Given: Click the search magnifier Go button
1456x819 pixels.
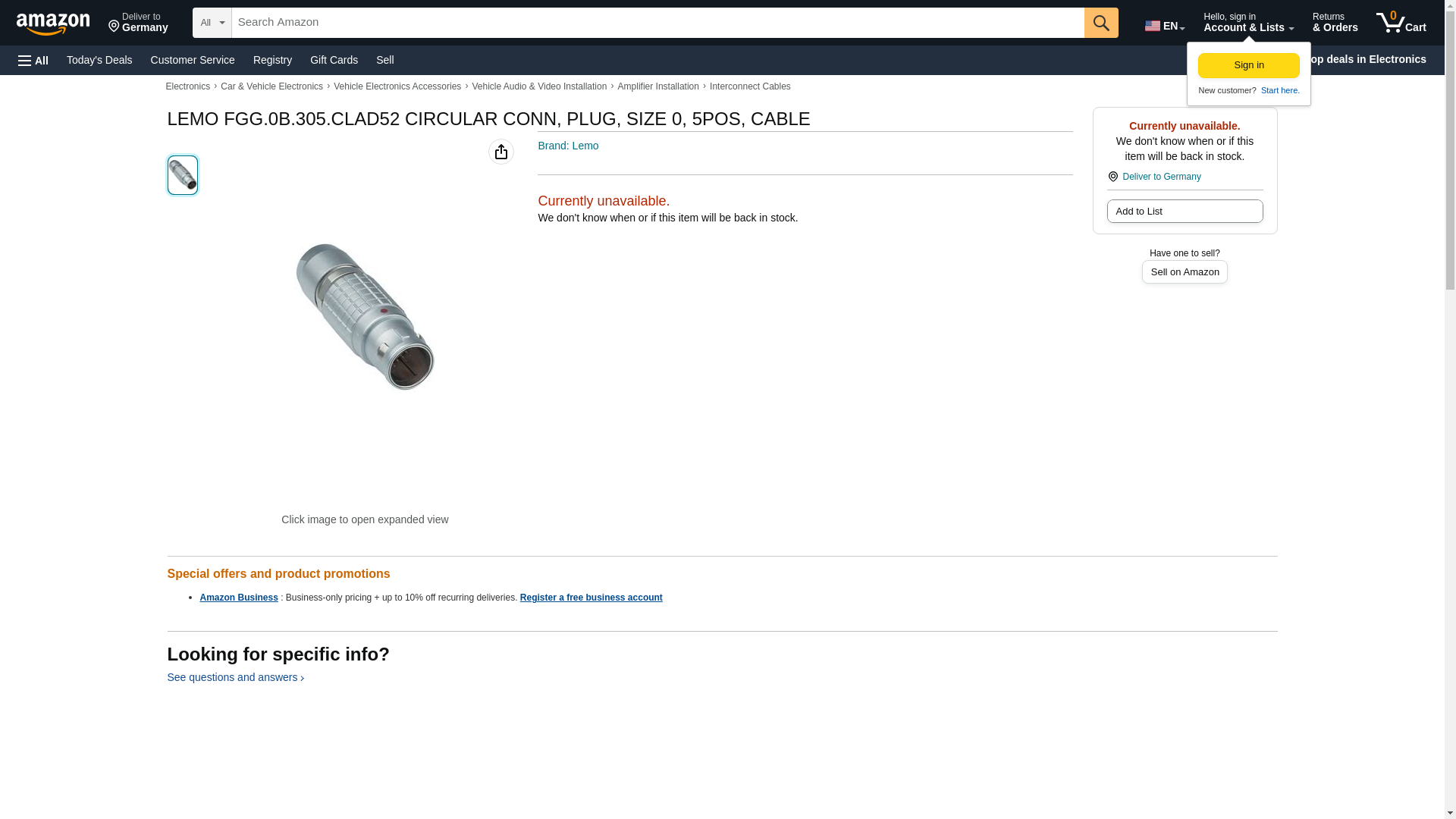Looking at the screenshot, I should [x=1101, y=23].
